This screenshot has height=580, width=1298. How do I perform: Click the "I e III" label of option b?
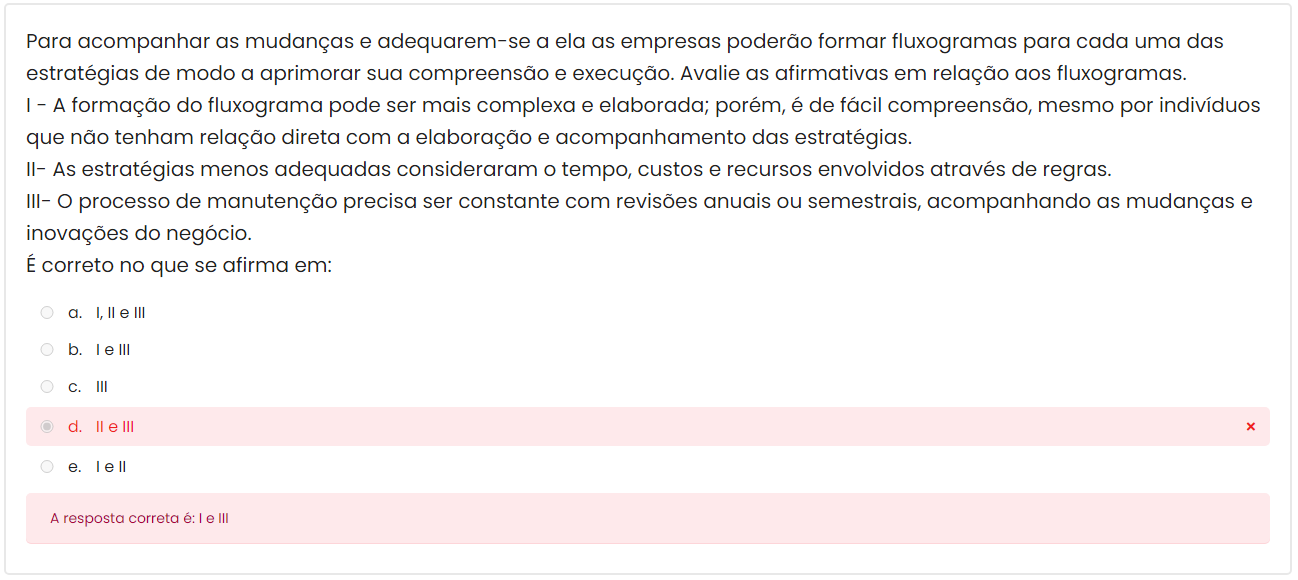[x=113, y=350]
